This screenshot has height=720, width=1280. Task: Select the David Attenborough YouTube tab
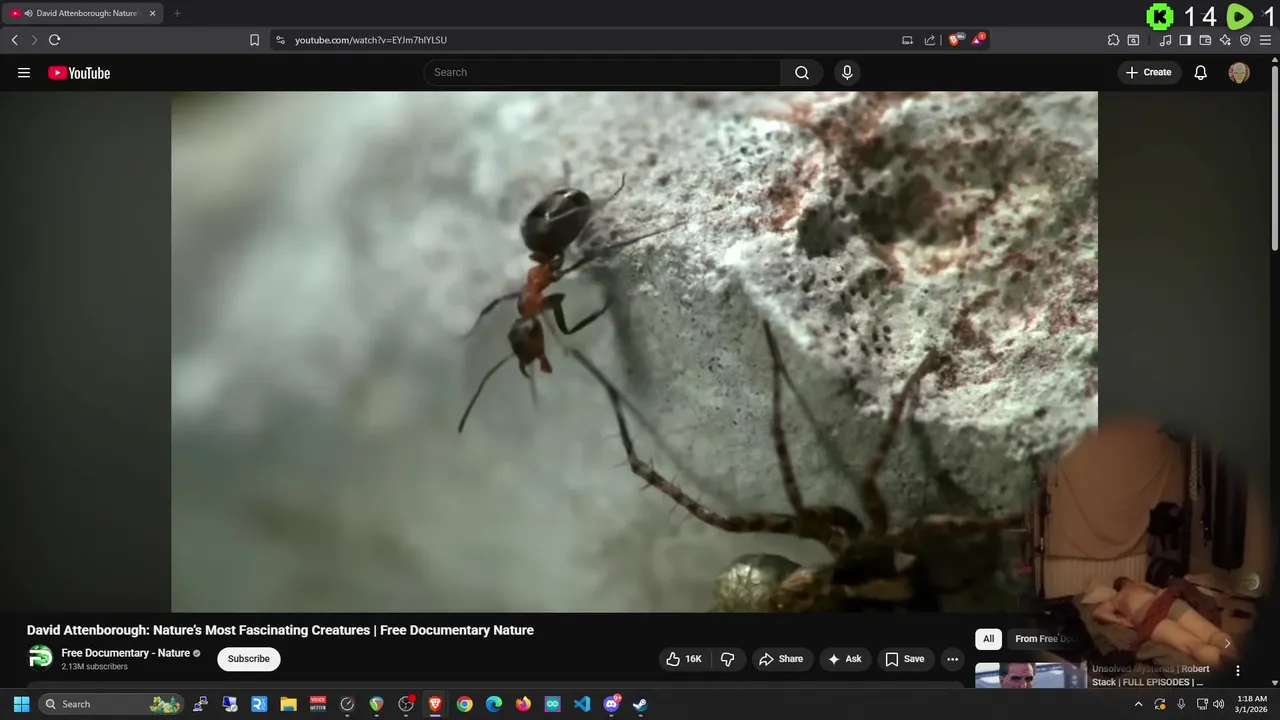(x=82, y=13)
